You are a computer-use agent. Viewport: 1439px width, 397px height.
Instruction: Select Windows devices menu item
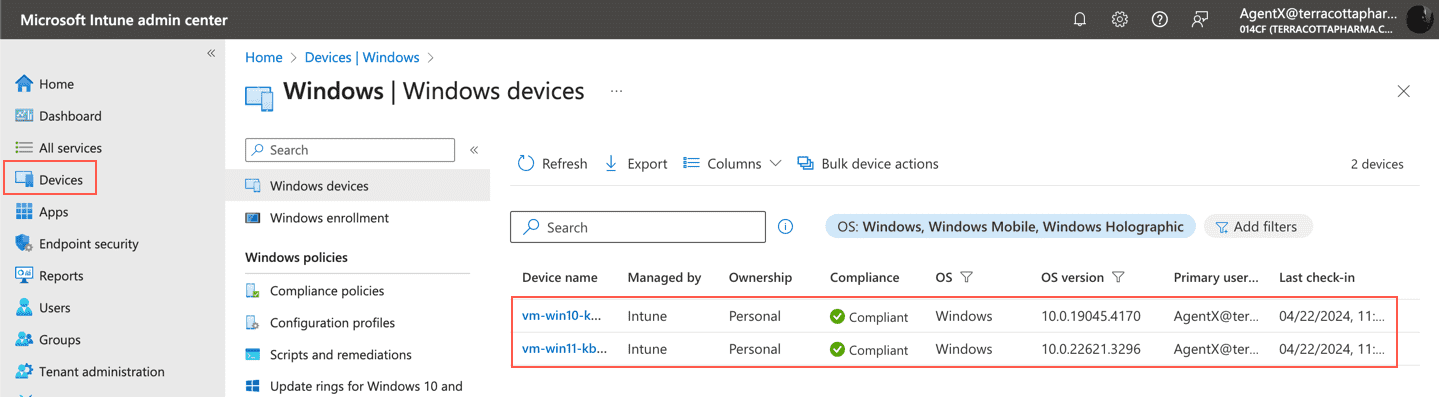357,186
